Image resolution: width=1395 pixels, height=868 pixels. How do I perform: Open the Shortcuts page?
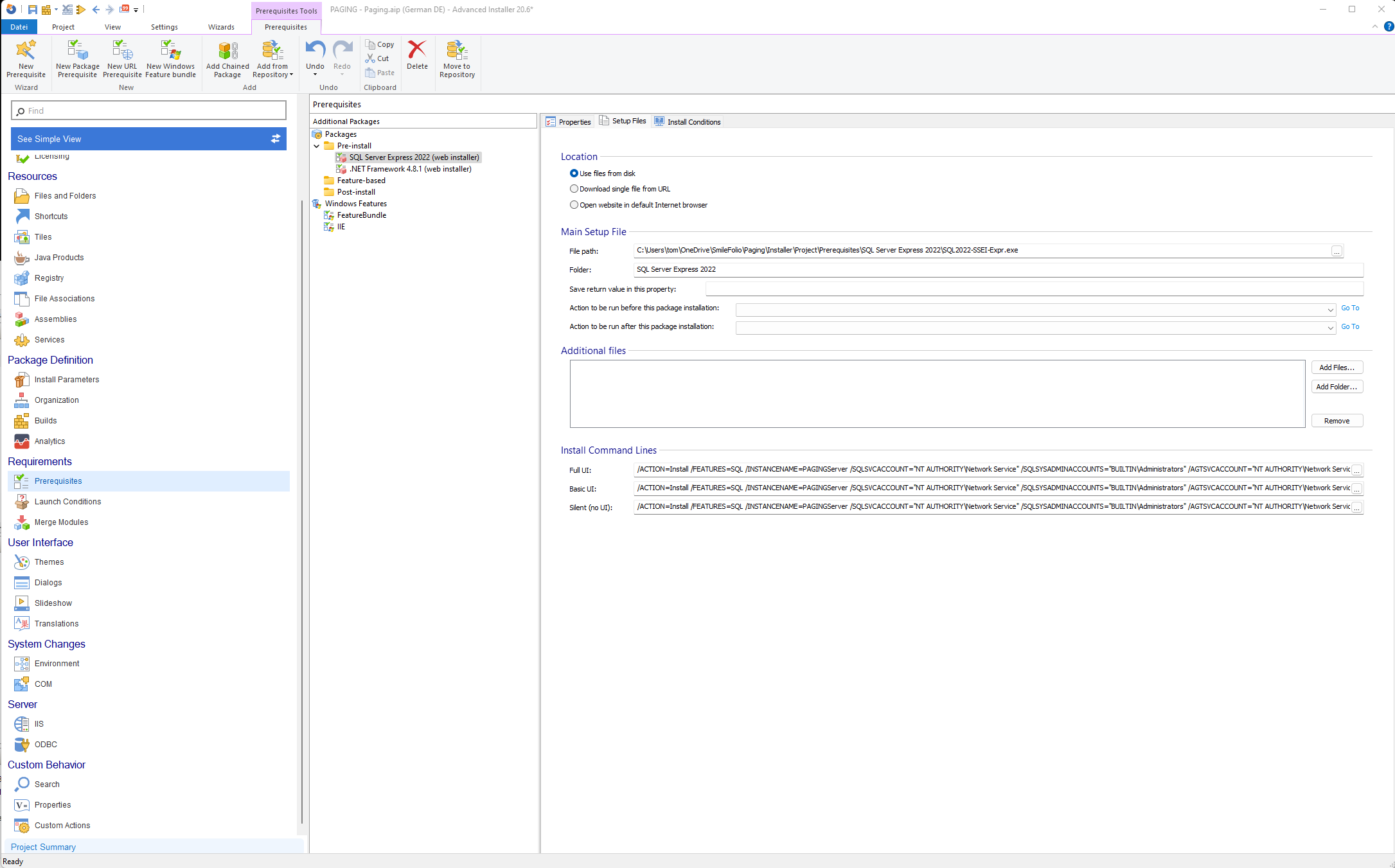click(51, 217)
